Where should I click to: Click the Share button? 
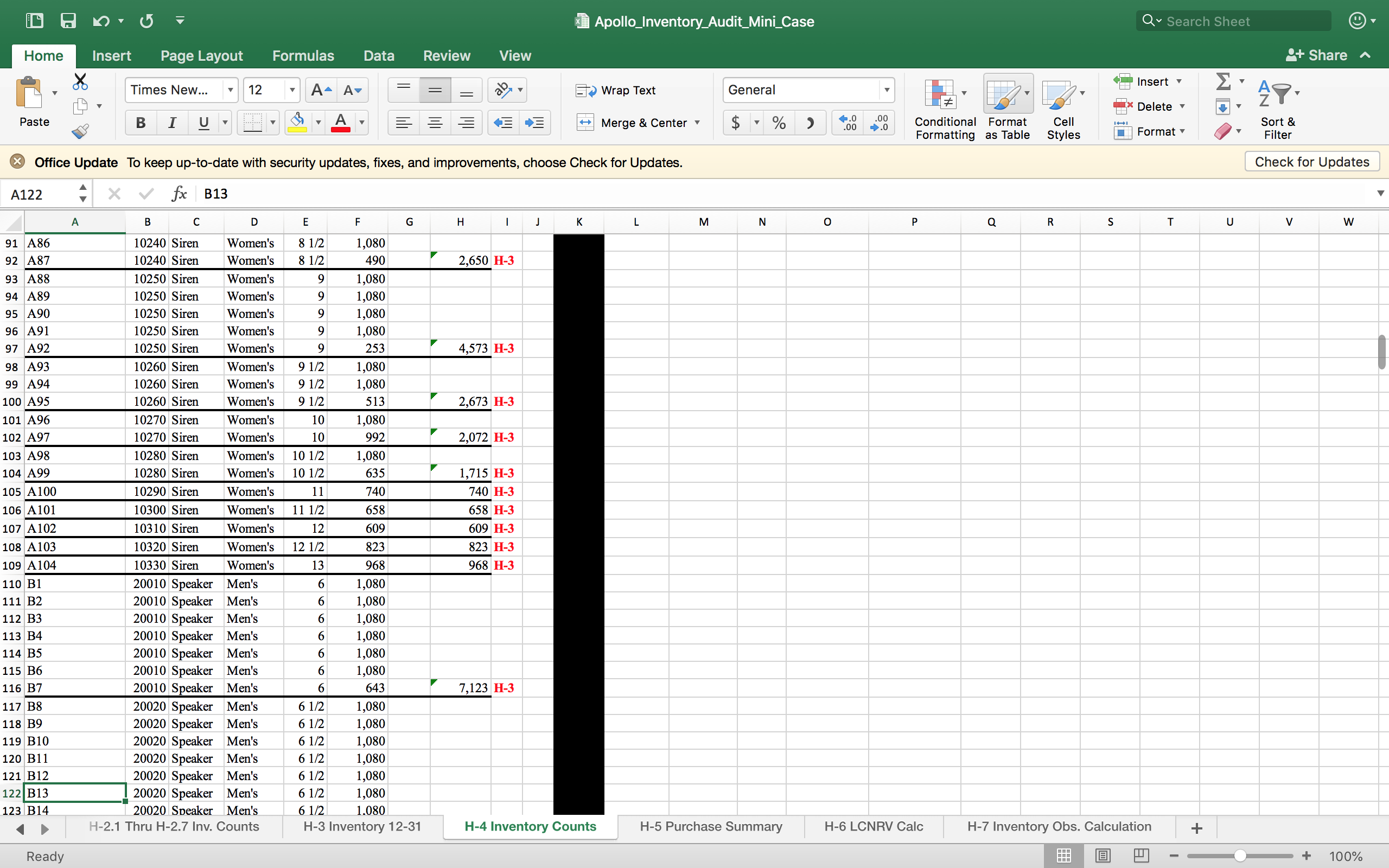click(x=1317, y=56)
